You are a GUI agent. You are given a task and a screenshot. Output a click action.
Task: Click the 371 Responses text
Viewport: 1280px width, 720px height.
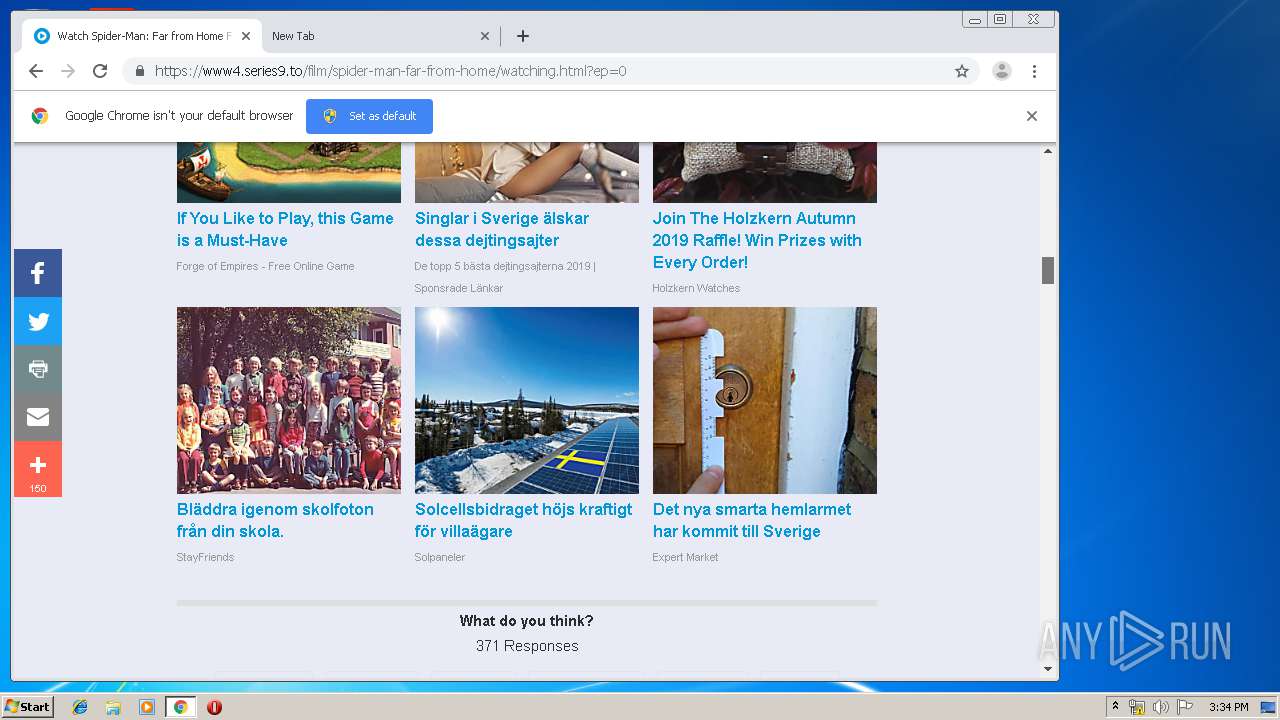coord(527,646)
